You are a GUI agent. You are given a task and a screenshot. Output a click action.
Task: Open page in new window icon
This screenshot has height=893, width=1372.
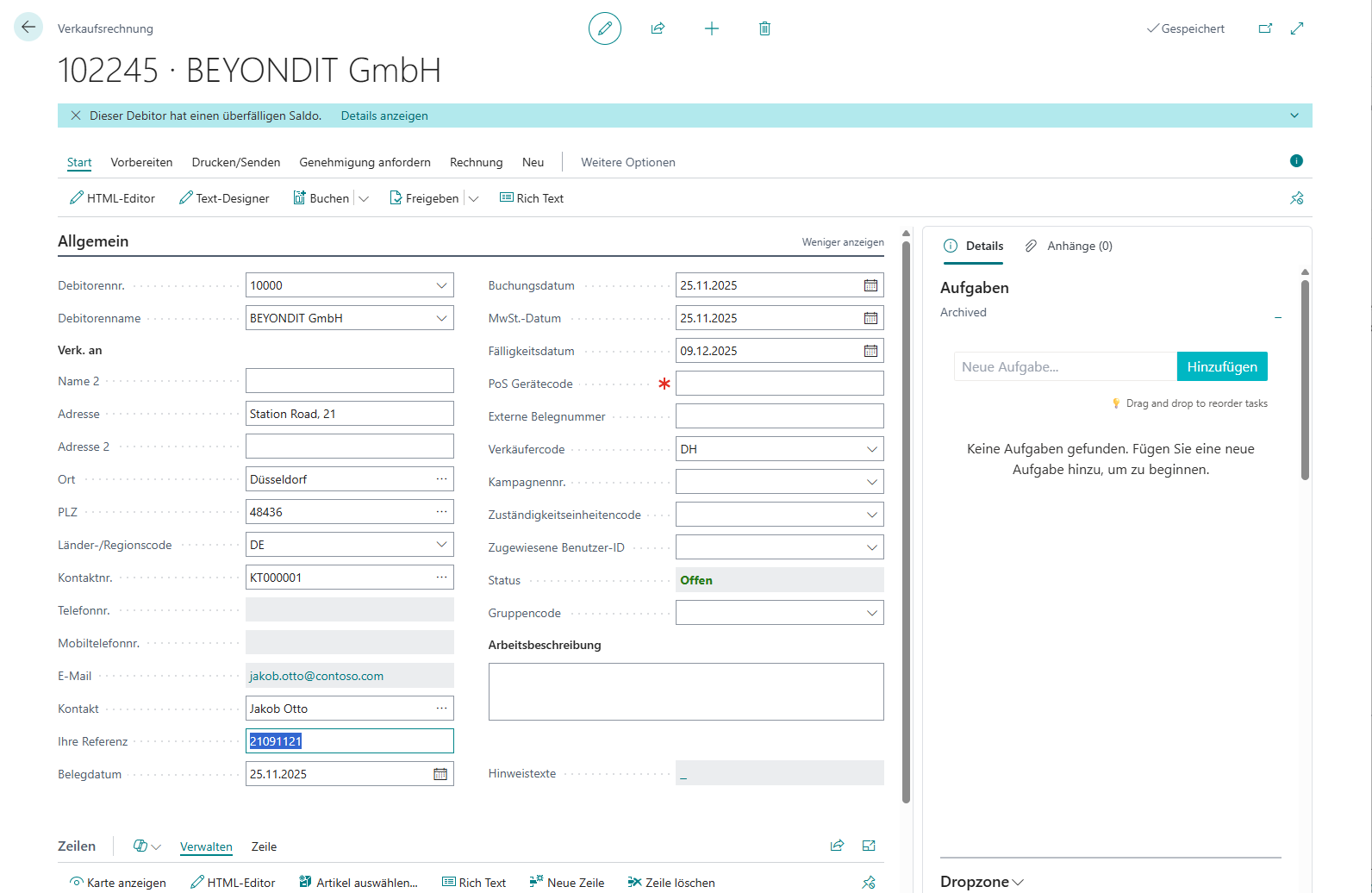tap(1265, 28)
